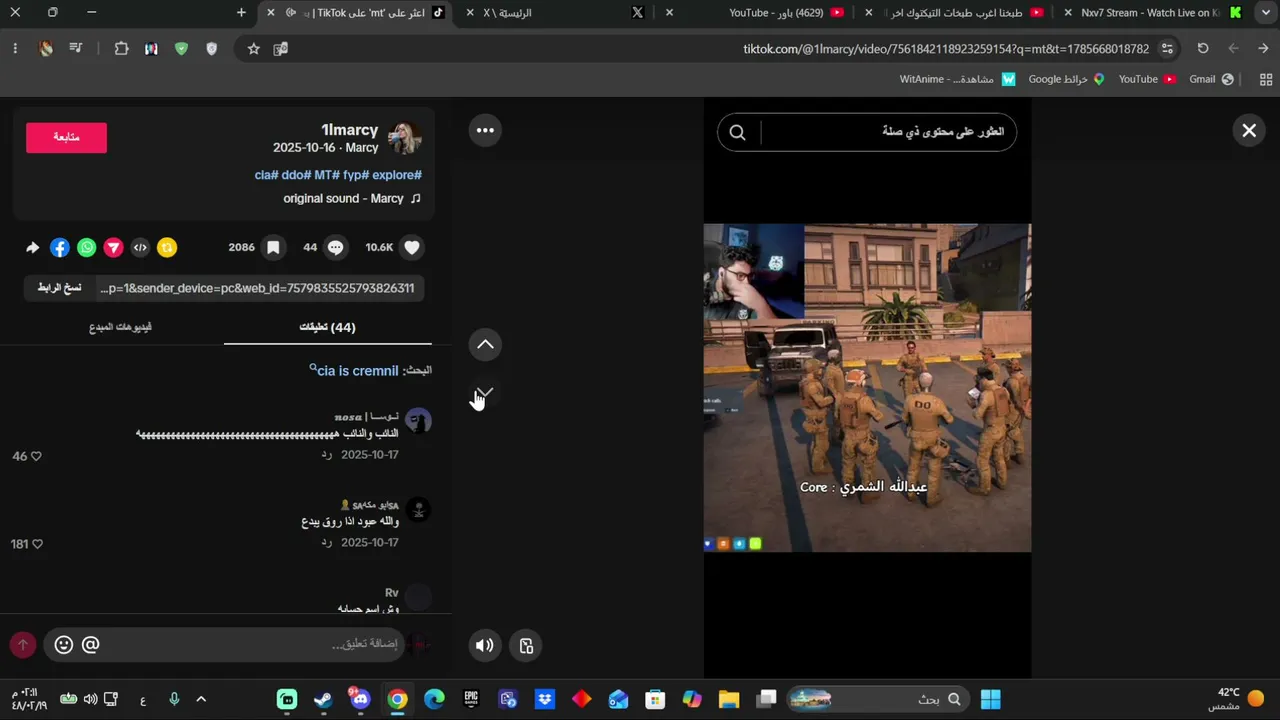
Task: Open the site information icon in the address bar
Action: coord(1168,49)
